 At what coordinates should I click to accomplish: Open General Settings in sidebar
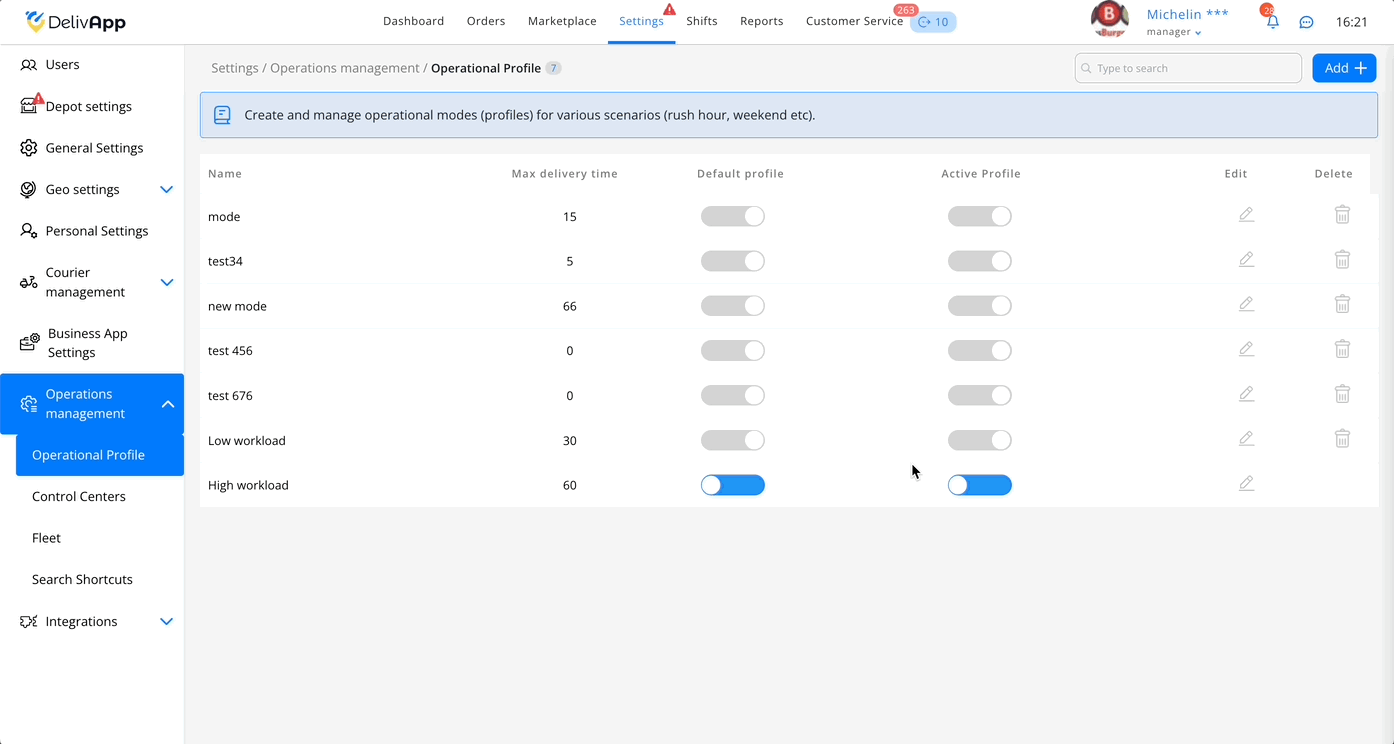[x=92, y=148]
